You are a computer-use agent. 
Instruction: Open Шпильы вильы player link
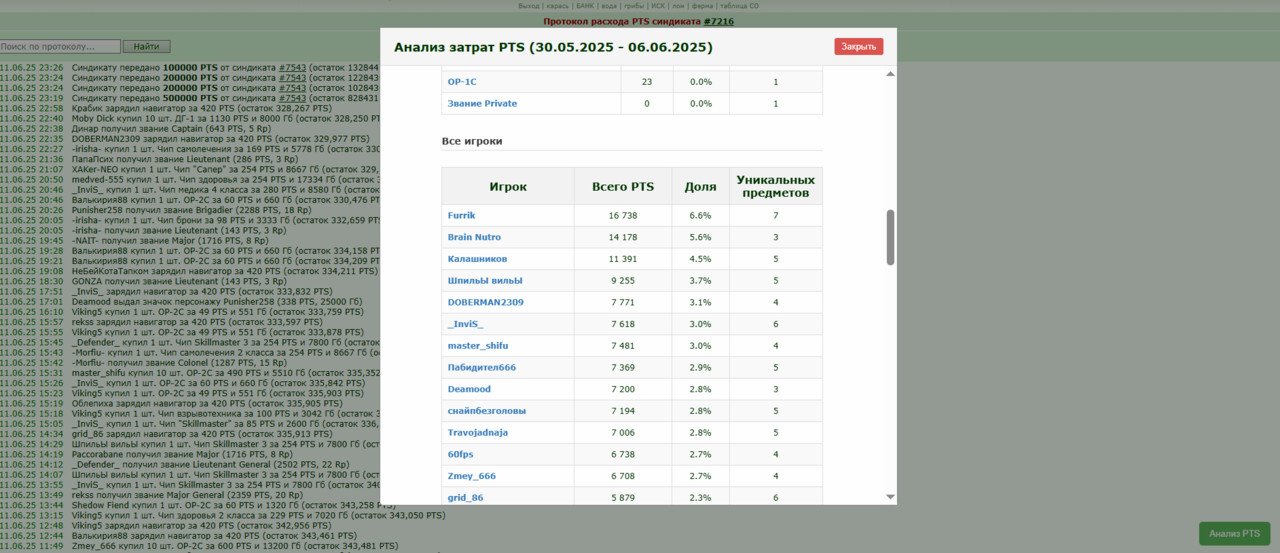[485, 281]
